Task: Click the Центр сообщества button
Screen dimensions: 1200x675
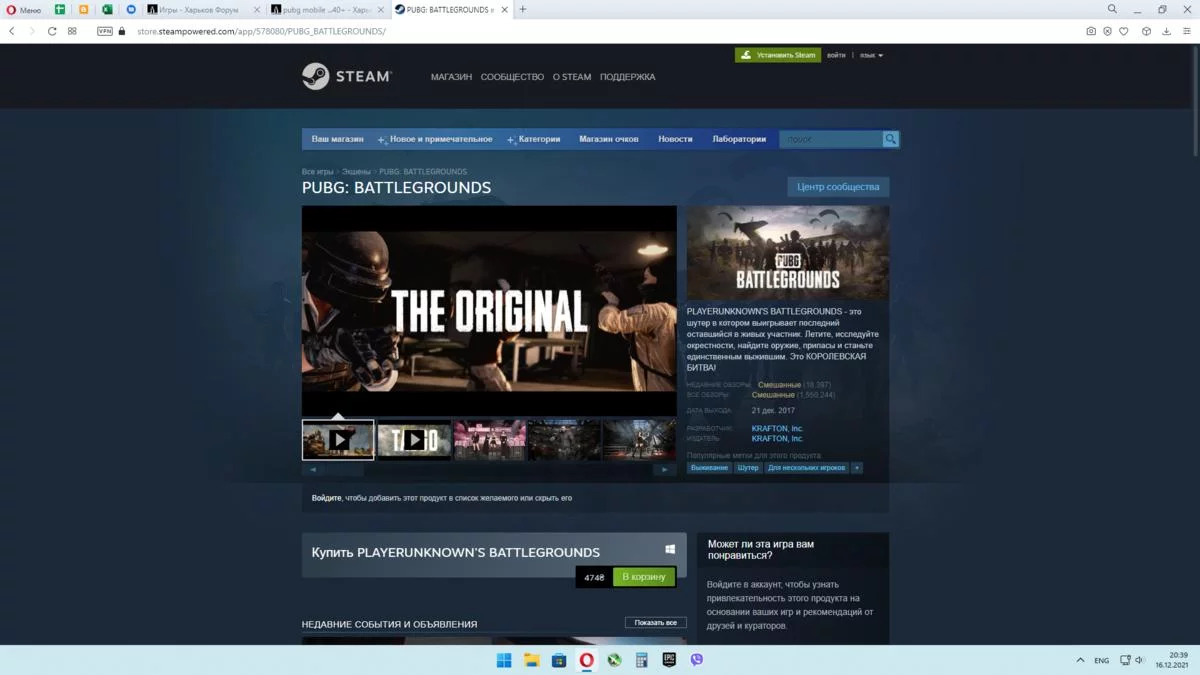Action: click(x=838, y=187)
